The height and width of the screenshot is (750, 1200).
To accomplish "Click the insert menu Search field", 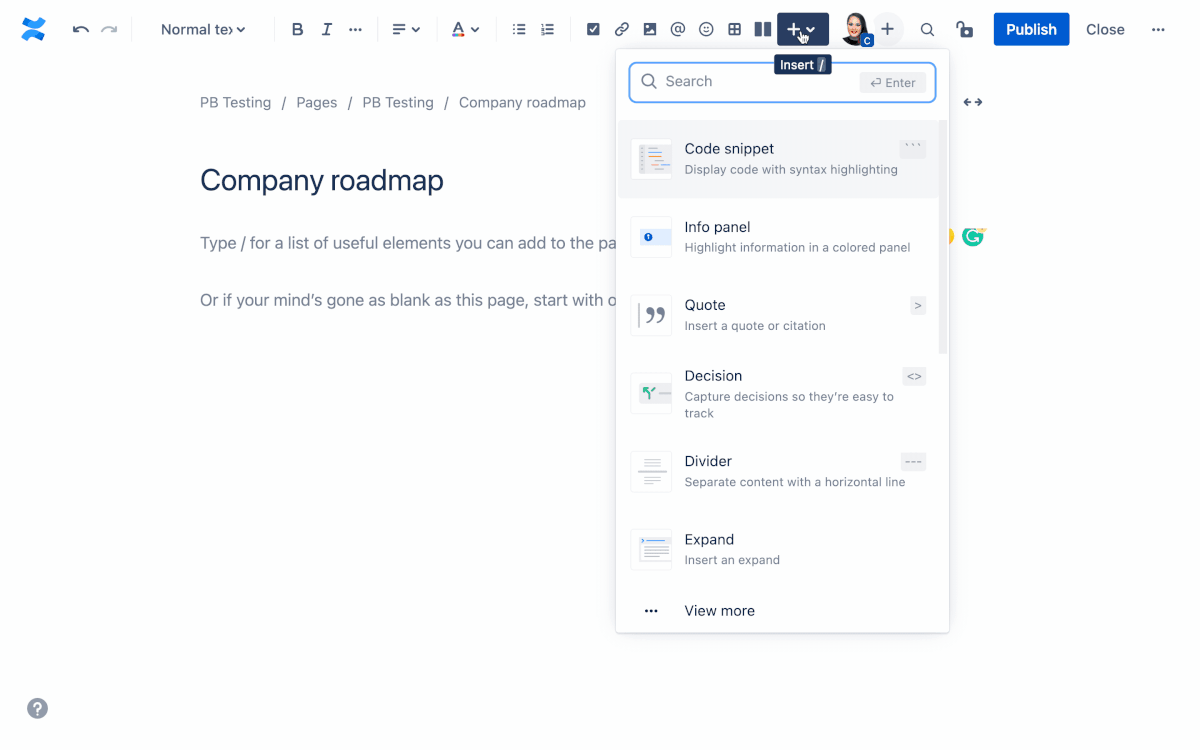I will coord(782,82).
